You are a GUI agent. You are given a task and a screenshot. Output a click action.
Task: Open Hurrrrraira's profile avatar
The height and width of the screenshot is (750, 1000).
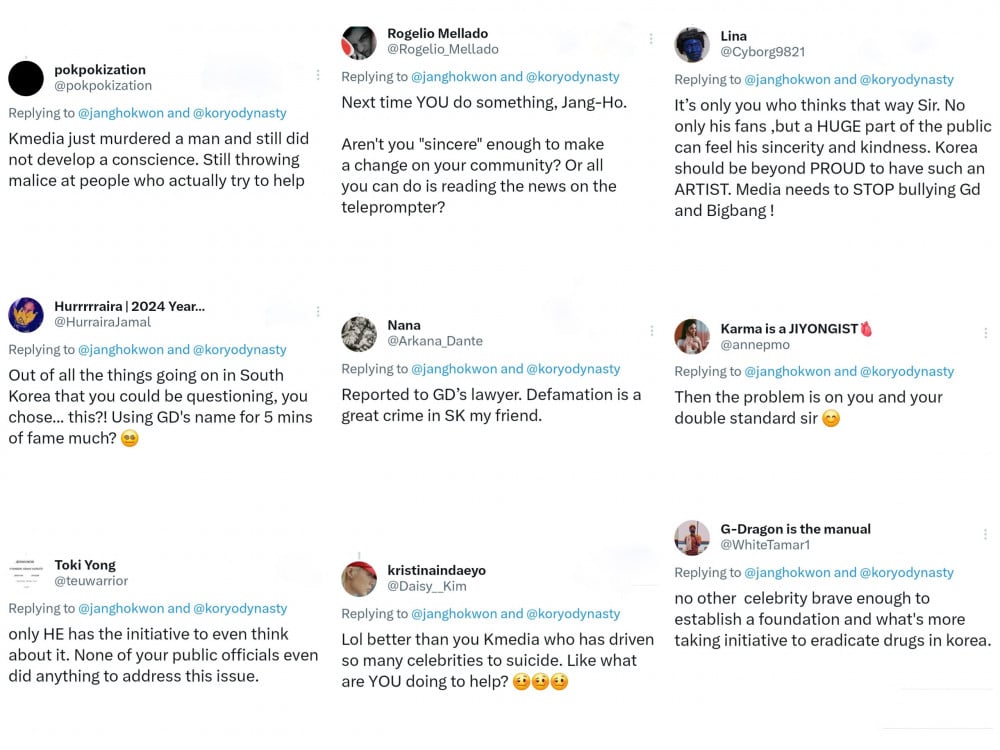[26, 315]
